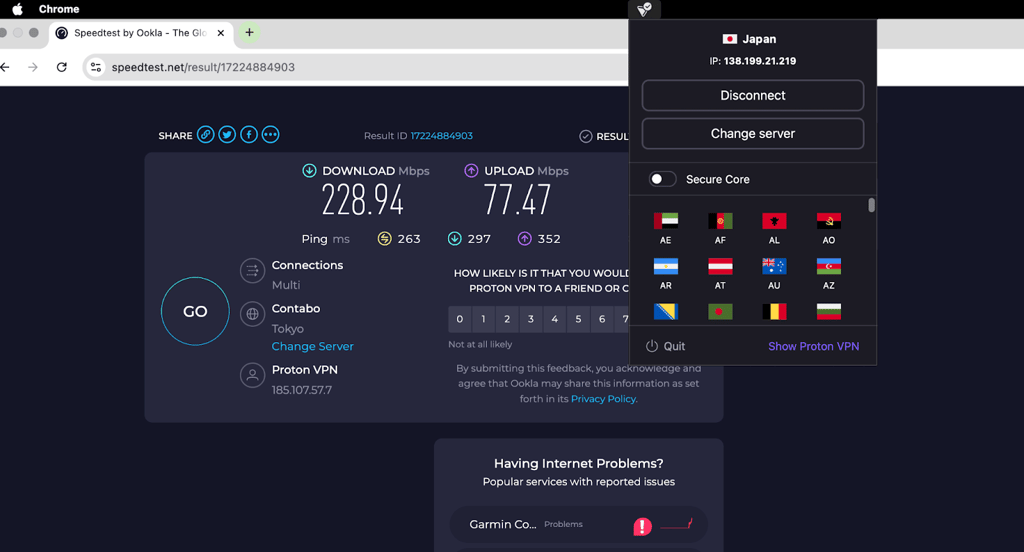Open the Chrome menu in menu bar
1024x552 pixels.
(x=59, y=9)
